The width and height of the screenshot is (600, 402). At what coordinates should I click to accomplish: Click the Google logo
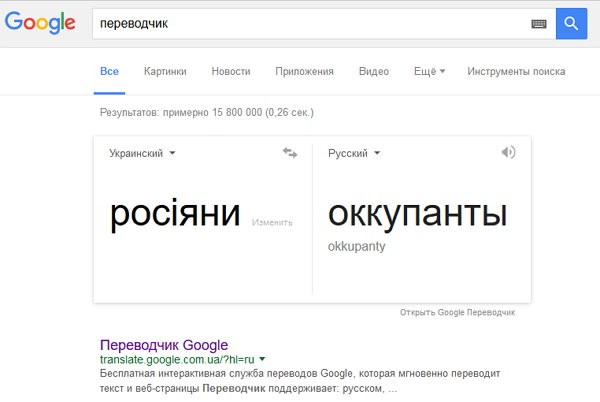(x=40, y=23)
